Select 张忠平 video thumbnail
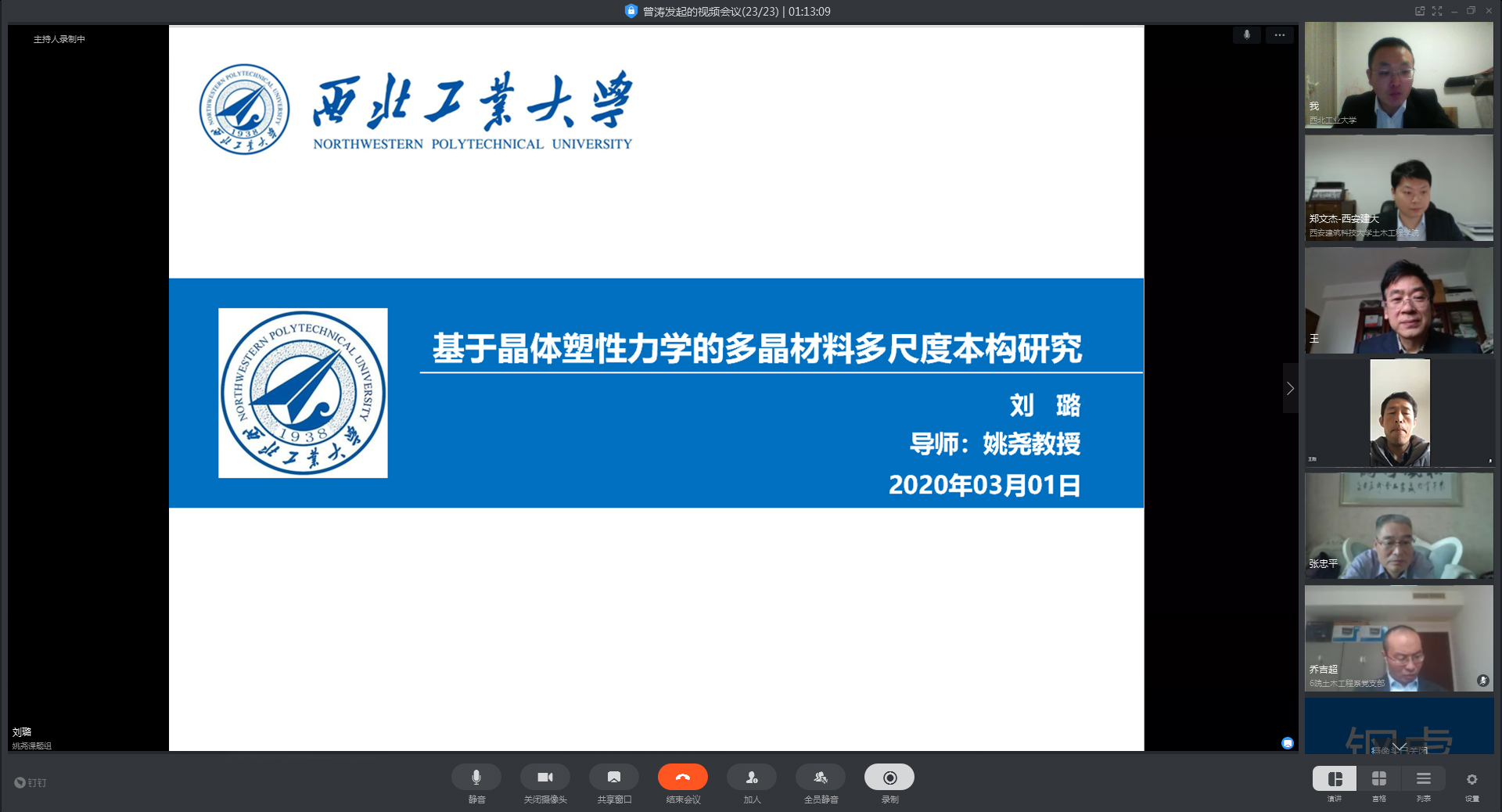The width and height of the screenshot is (1502, 812). coord(1399,526)
